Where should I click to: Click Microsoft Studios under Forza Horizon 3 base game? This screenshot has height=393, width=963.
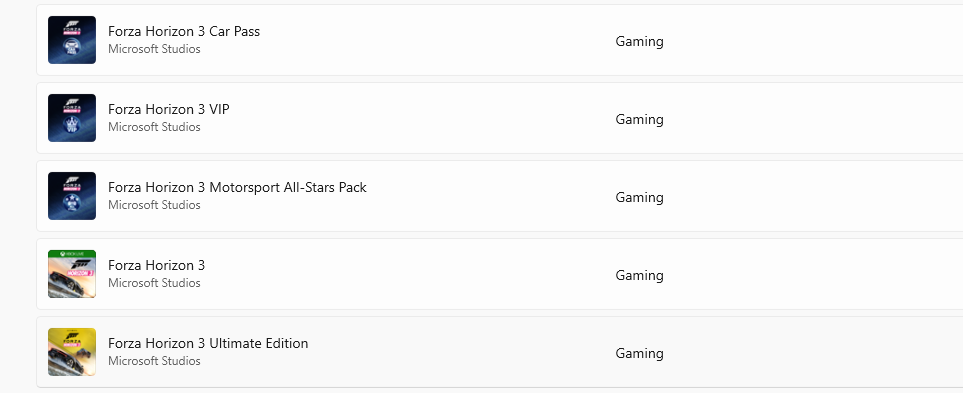click(154, 283)
